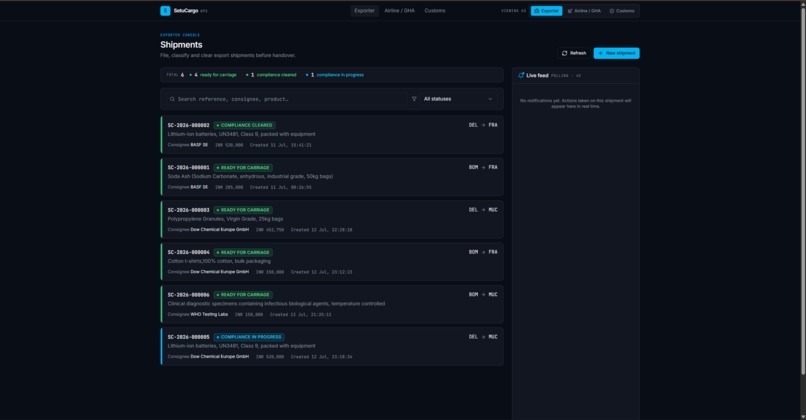The width and height of the screenshot is (806, 420).
Task: Open shipment SC-2026-000001
Action: [332, 177]
